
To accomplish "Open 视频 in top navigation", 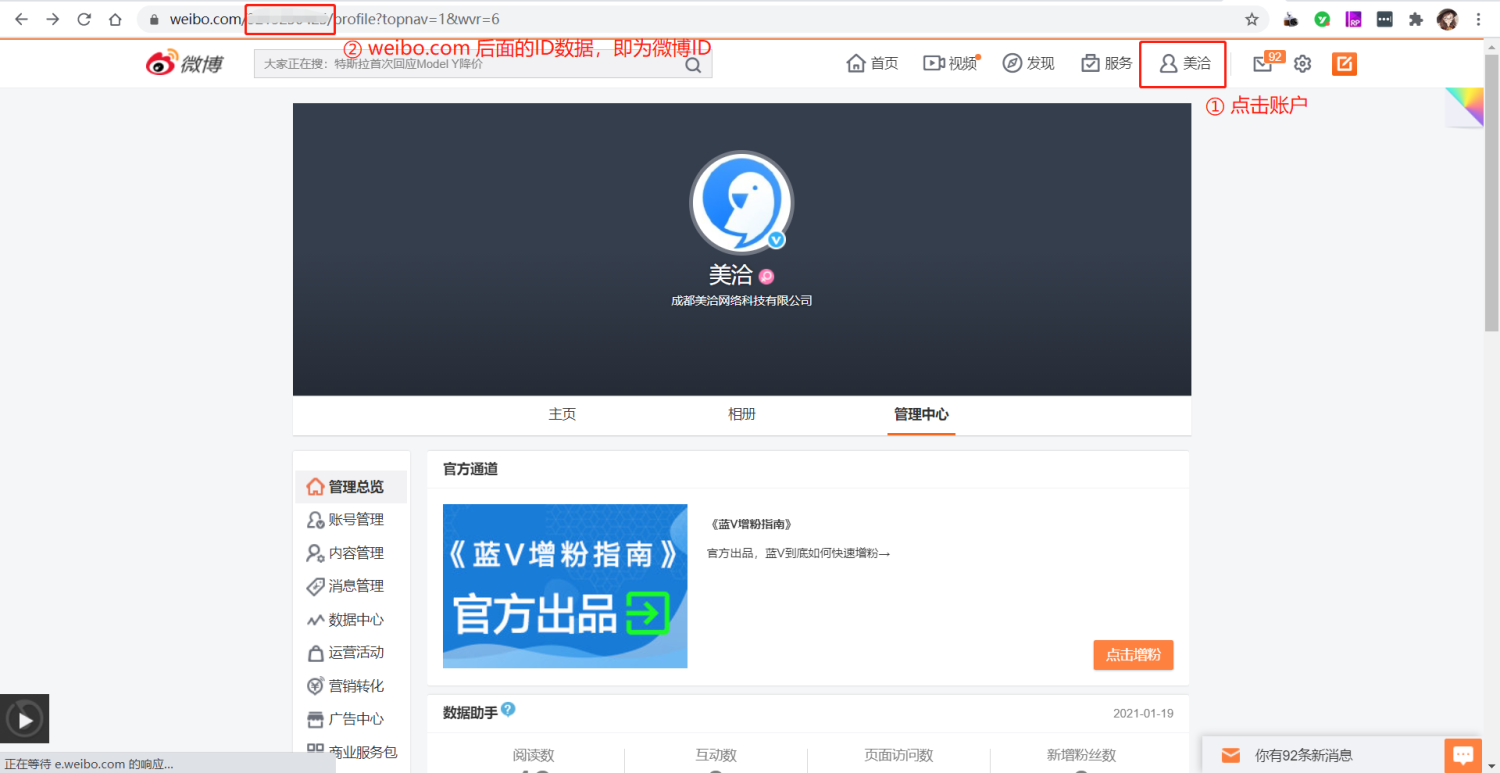I will [950, 63].
